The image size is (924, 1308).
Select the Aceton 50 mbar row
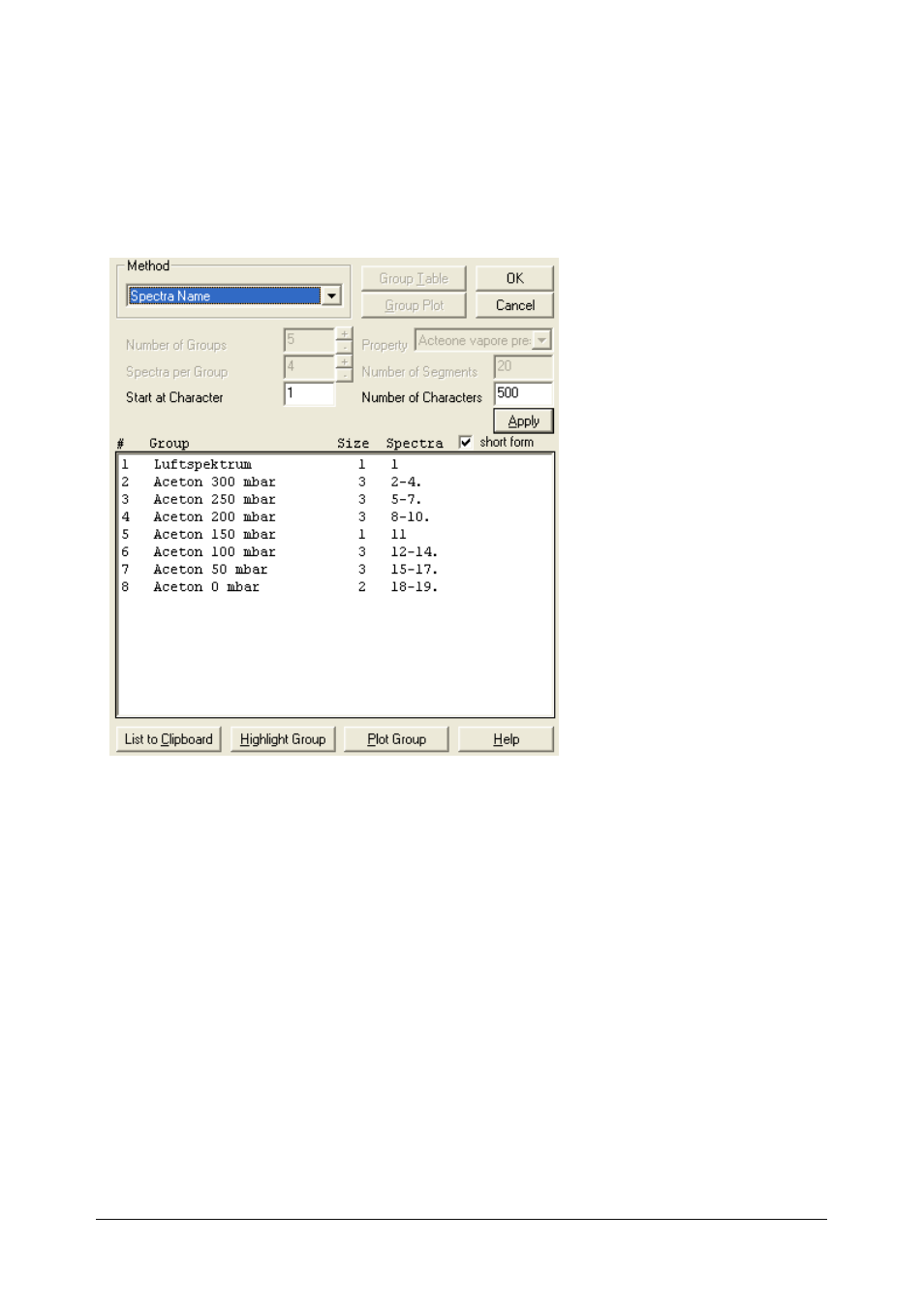tap(334, 570)
